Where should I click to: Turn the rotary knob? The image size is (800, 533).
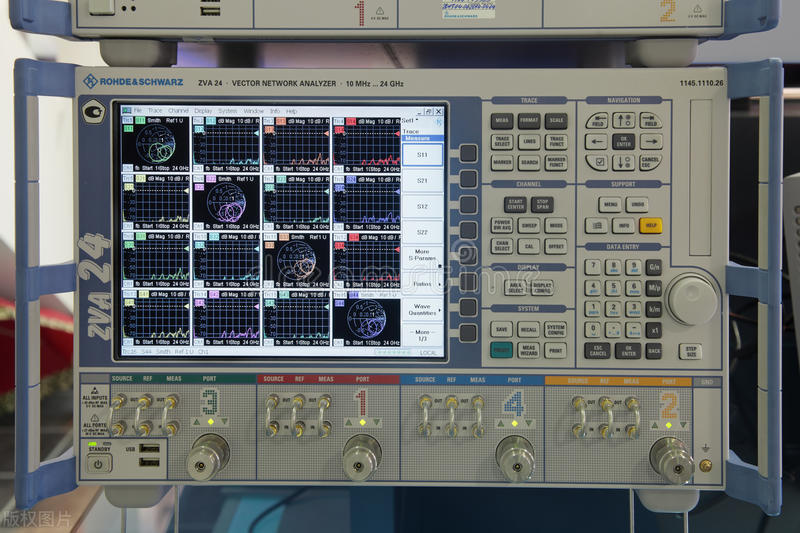click(x=692, y=299)
